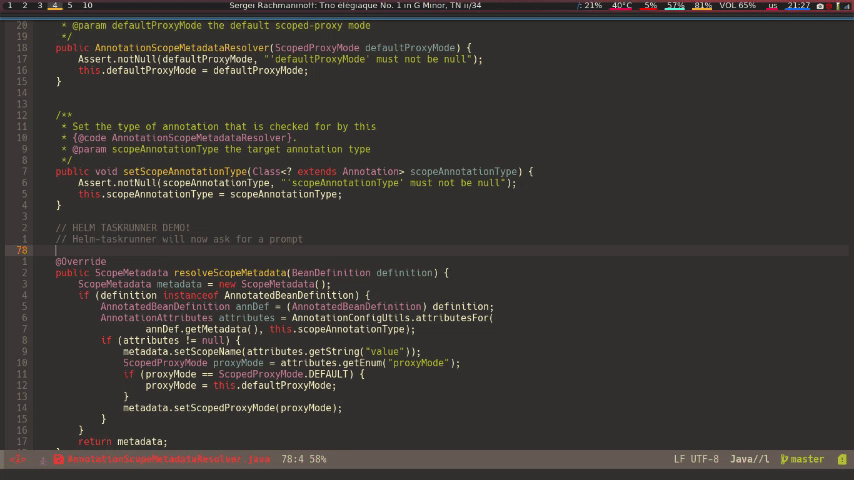Image resolution: width=854 pixels, height=480 pixels.
Task: Click the 81% status indicator
Action: [x=703, y=5]
